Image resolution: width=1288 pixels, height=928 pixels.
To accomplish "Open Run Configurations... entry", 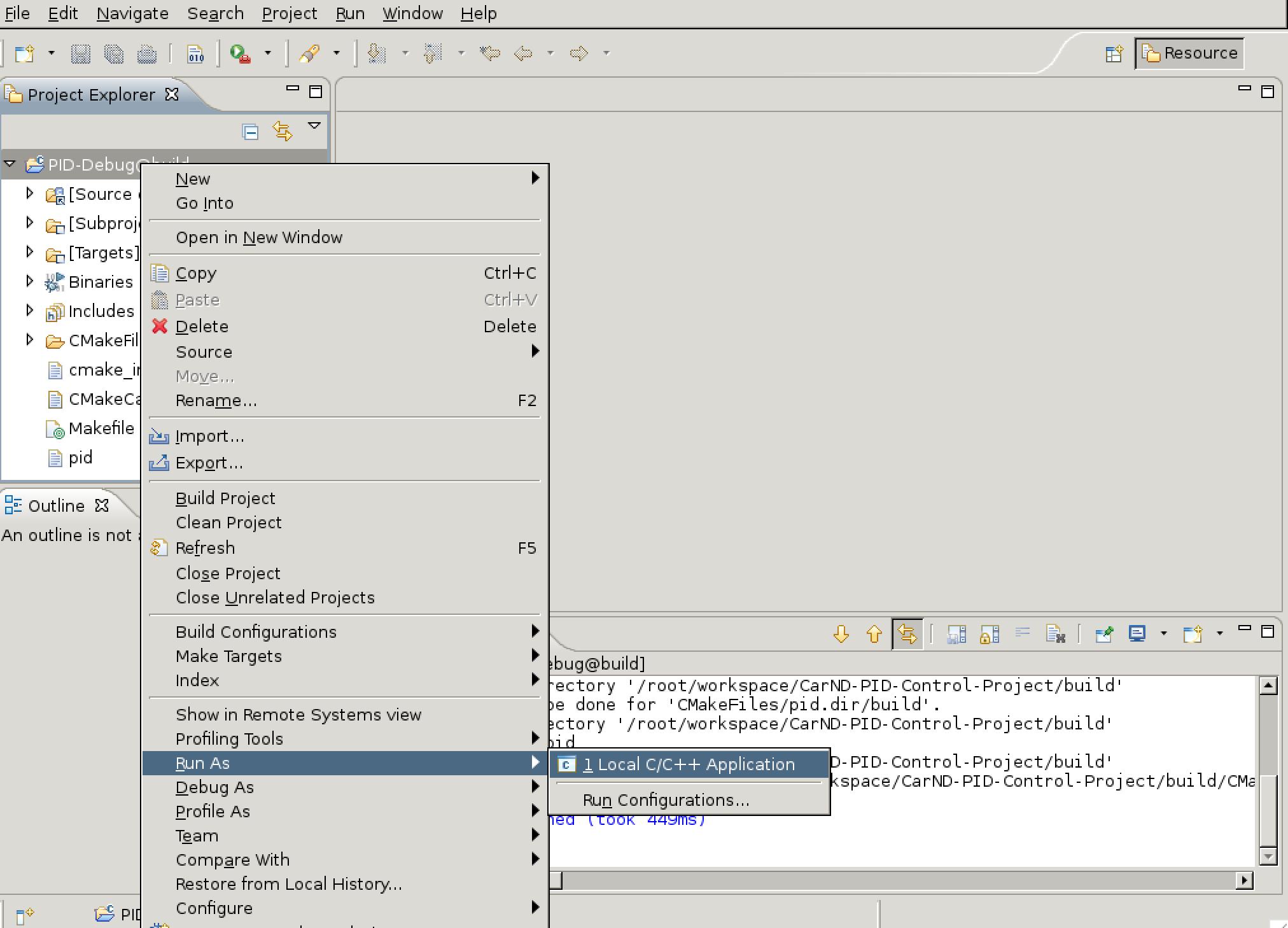I will point(666,800).
